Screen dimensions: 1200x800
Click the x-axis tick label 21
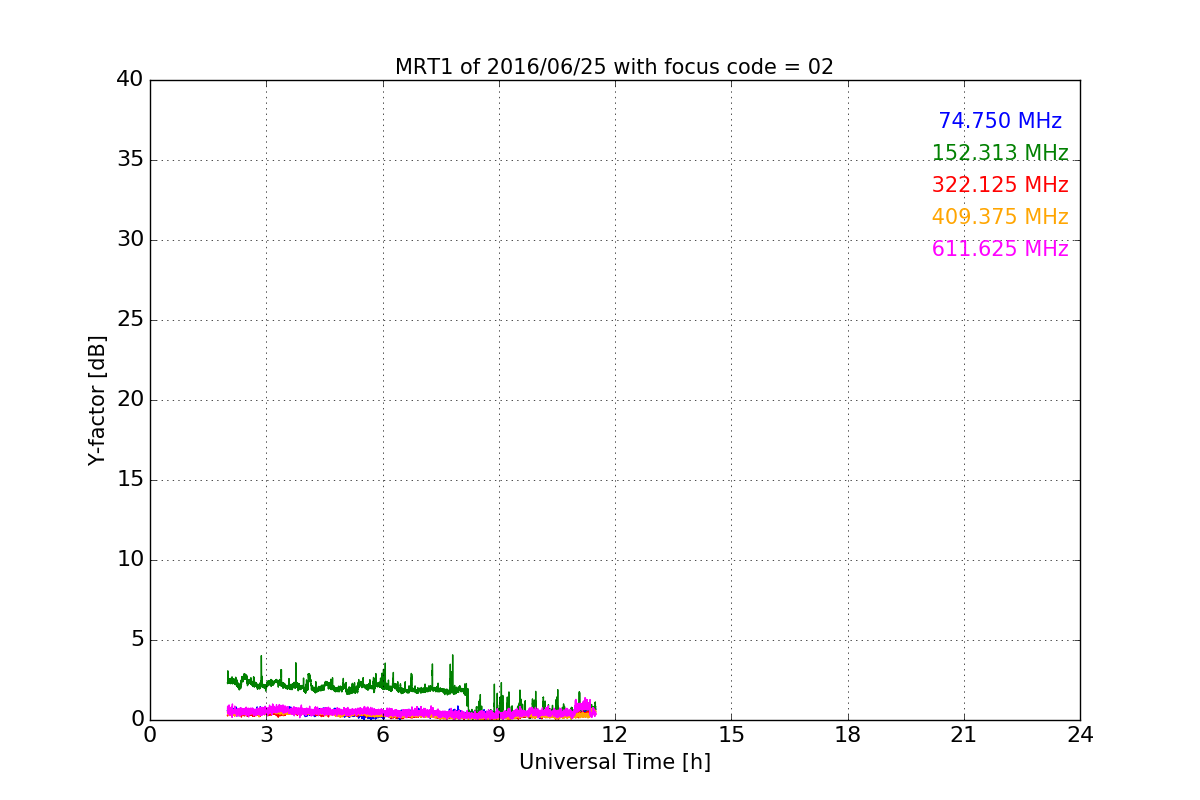[x=964, y=735]
